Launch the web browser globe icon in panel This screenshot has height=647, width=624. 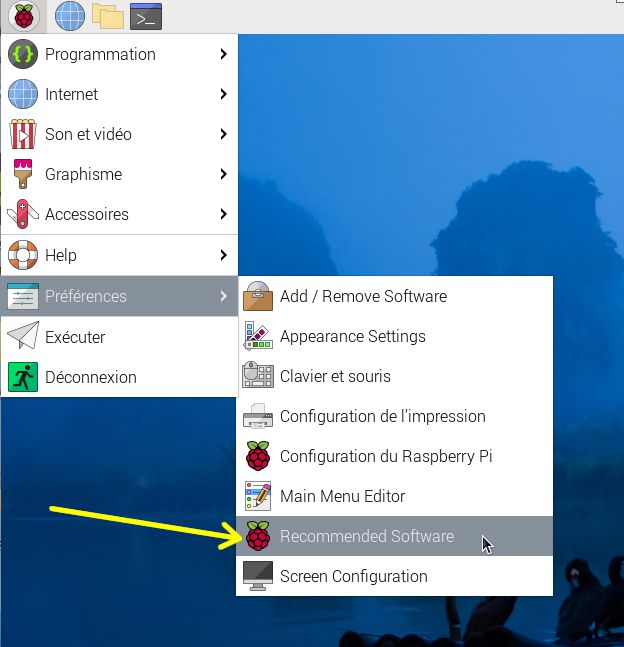pos(70,16)
